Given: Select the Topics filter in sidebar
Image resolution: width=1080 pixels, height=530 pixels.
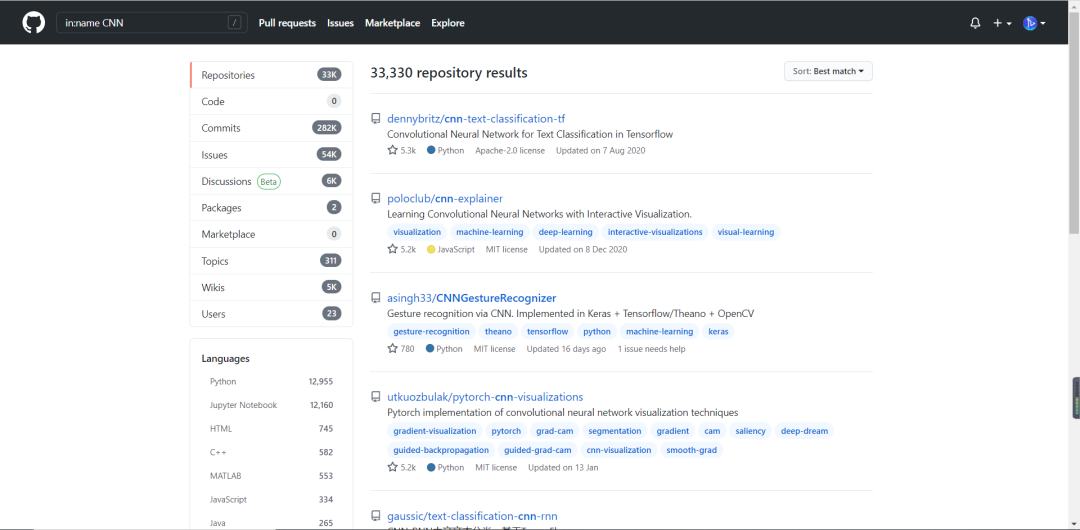Looking at the screenshot, I should (271, 261).
